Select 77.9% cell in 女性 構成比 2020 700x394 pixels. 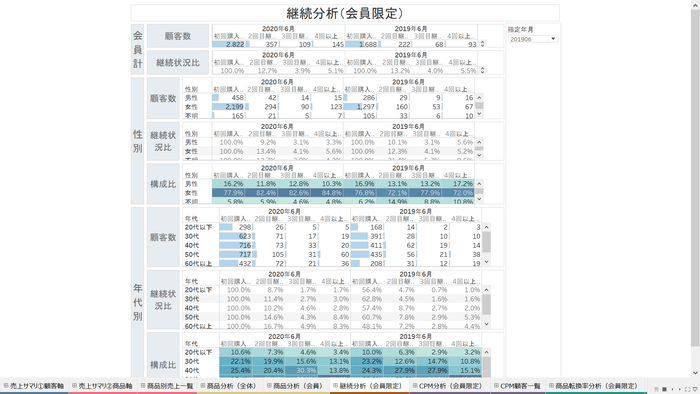228,193
